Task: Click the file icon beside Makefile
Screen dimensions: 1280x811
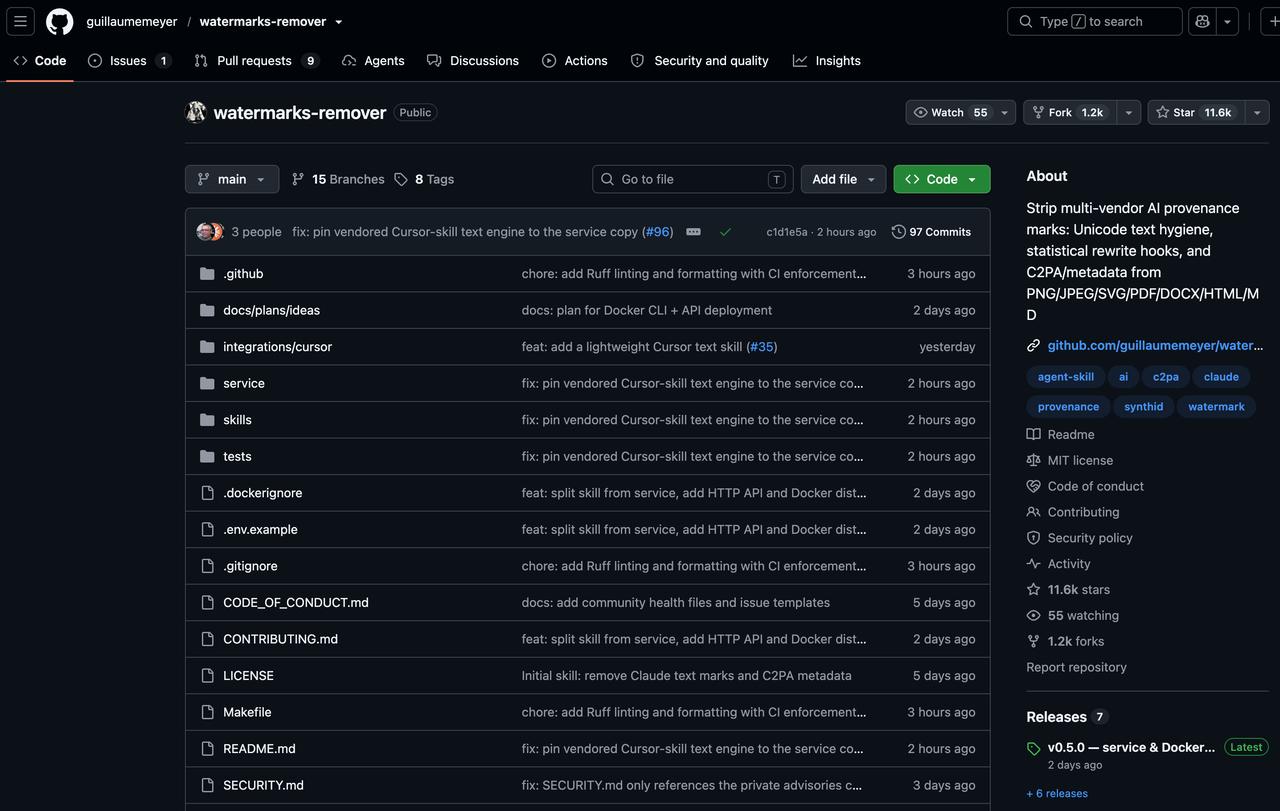Action: [207, 712]
